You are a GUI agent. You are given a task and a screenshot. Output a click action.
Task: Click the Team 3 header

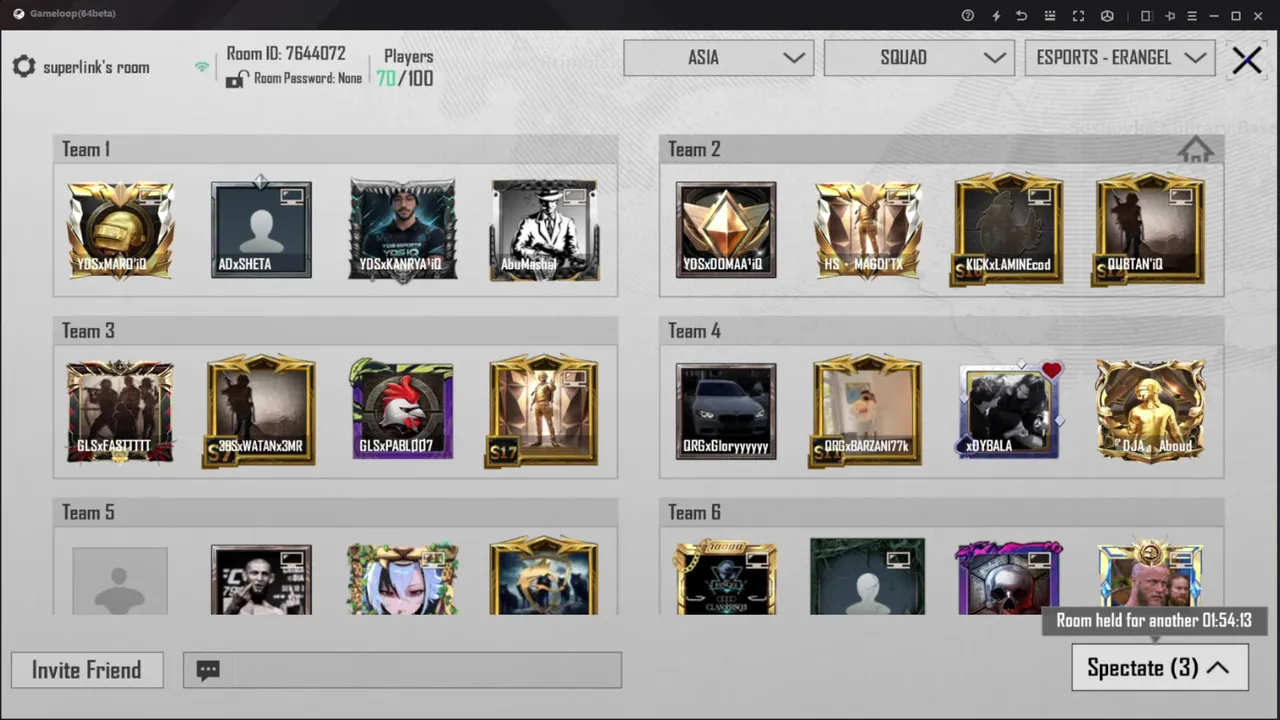point(336,331)
